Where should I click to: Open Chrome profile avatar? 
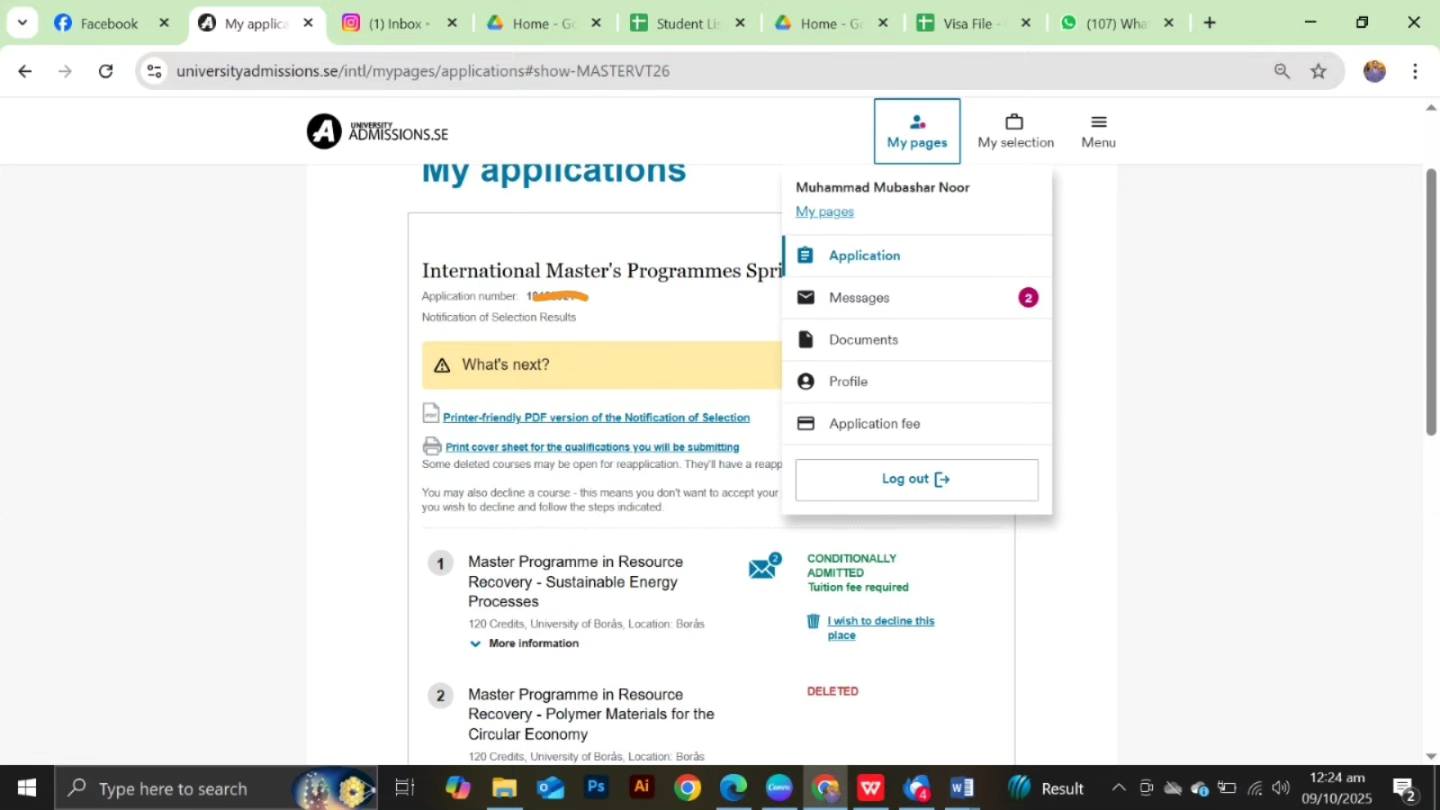coord(1375,71)
